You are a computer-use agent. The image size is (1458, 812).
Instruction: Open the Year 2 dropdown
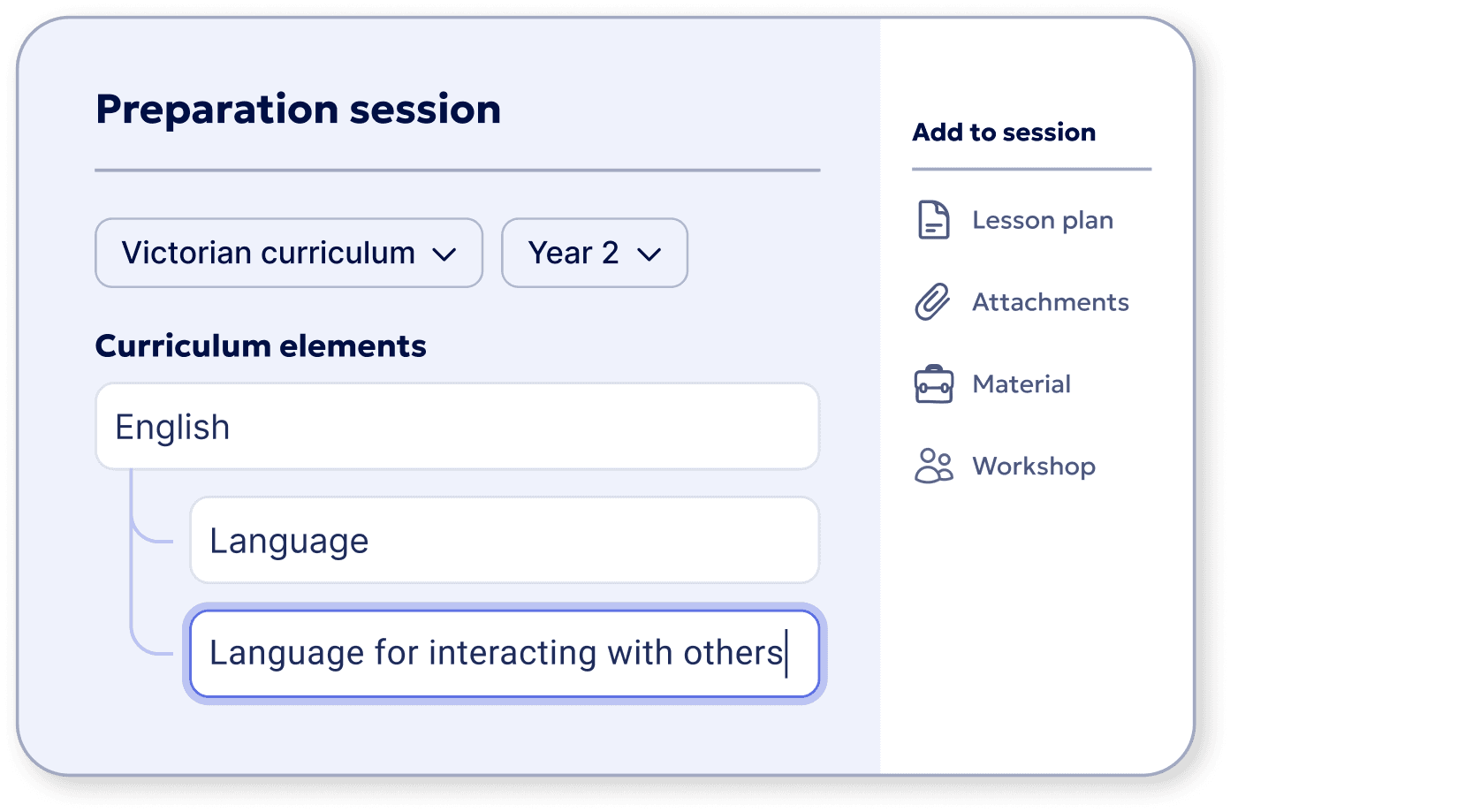pos(594,253)
